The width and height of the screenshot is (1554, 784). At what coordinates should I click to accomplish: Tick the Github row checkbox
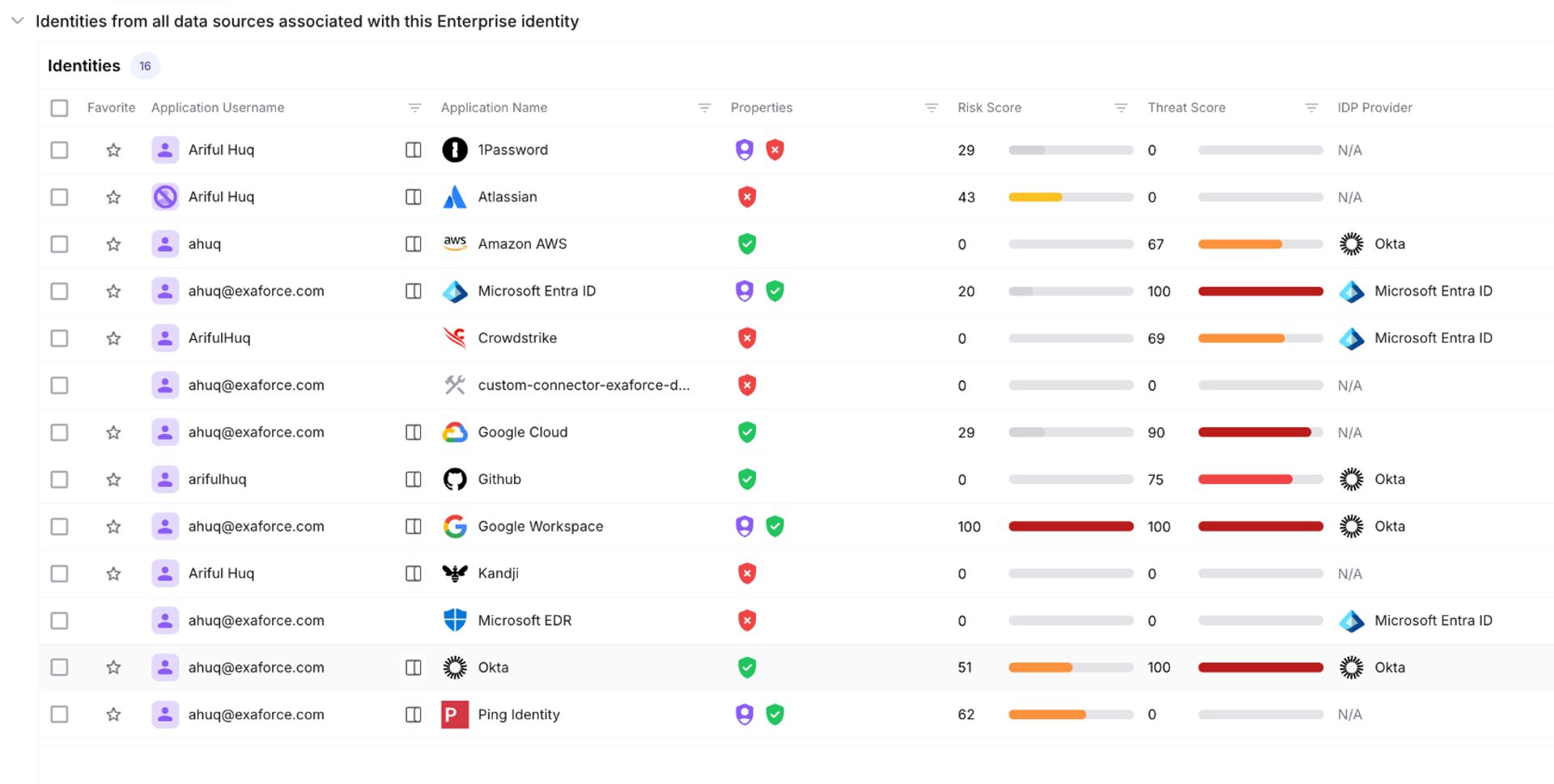click(x=59, y=479)
